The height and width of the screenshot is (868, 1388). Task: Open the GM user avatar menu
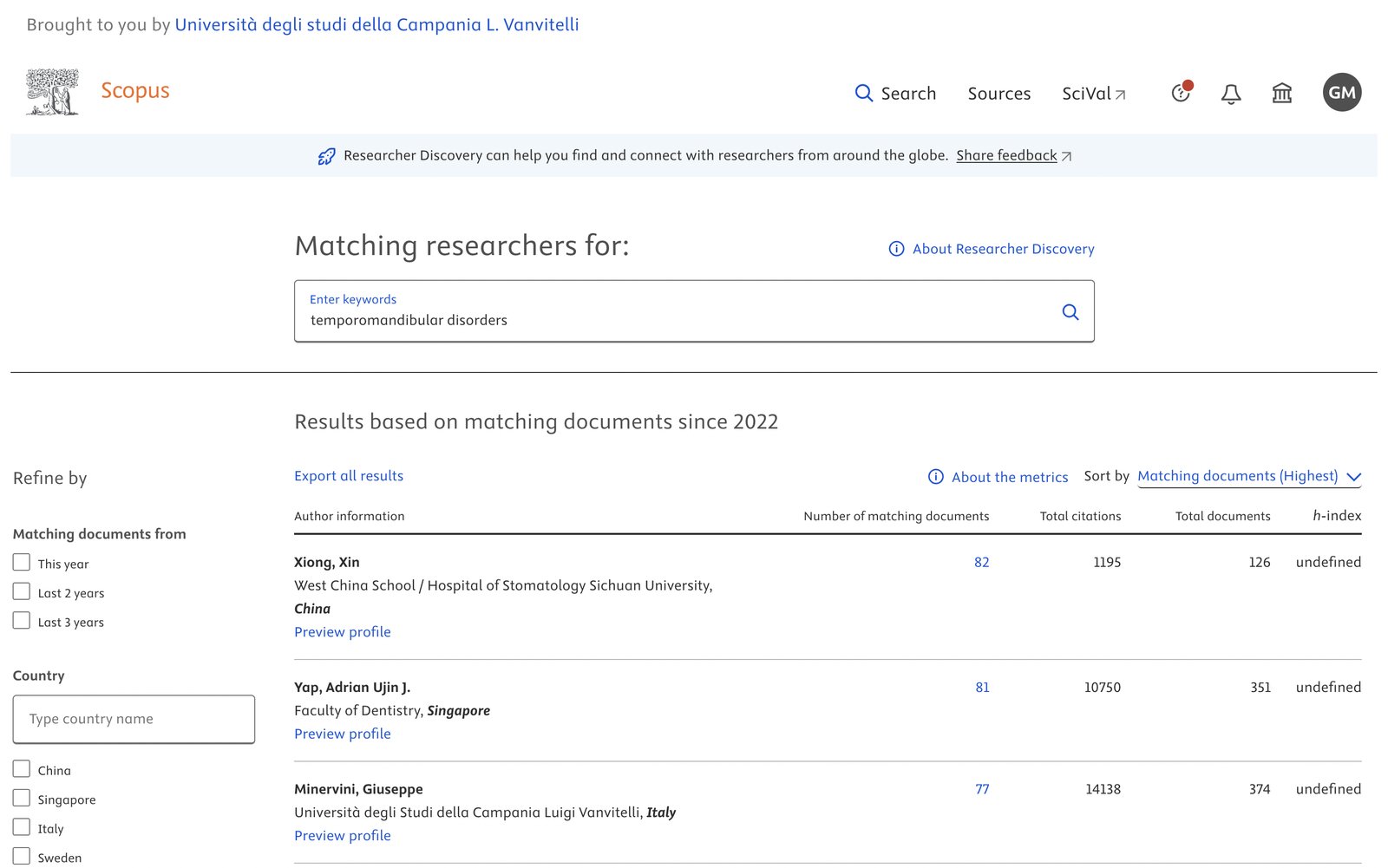(1342, 93)
